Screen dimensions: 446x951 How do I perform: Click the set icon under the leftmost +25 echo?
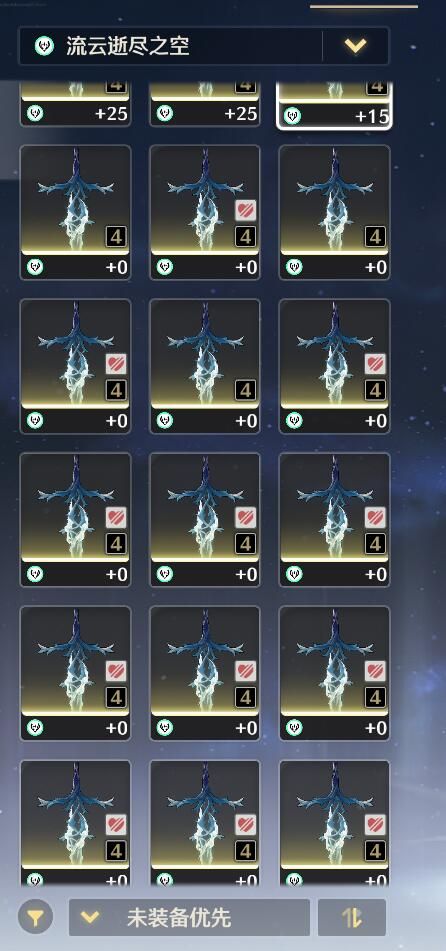[x=35, y=113]
